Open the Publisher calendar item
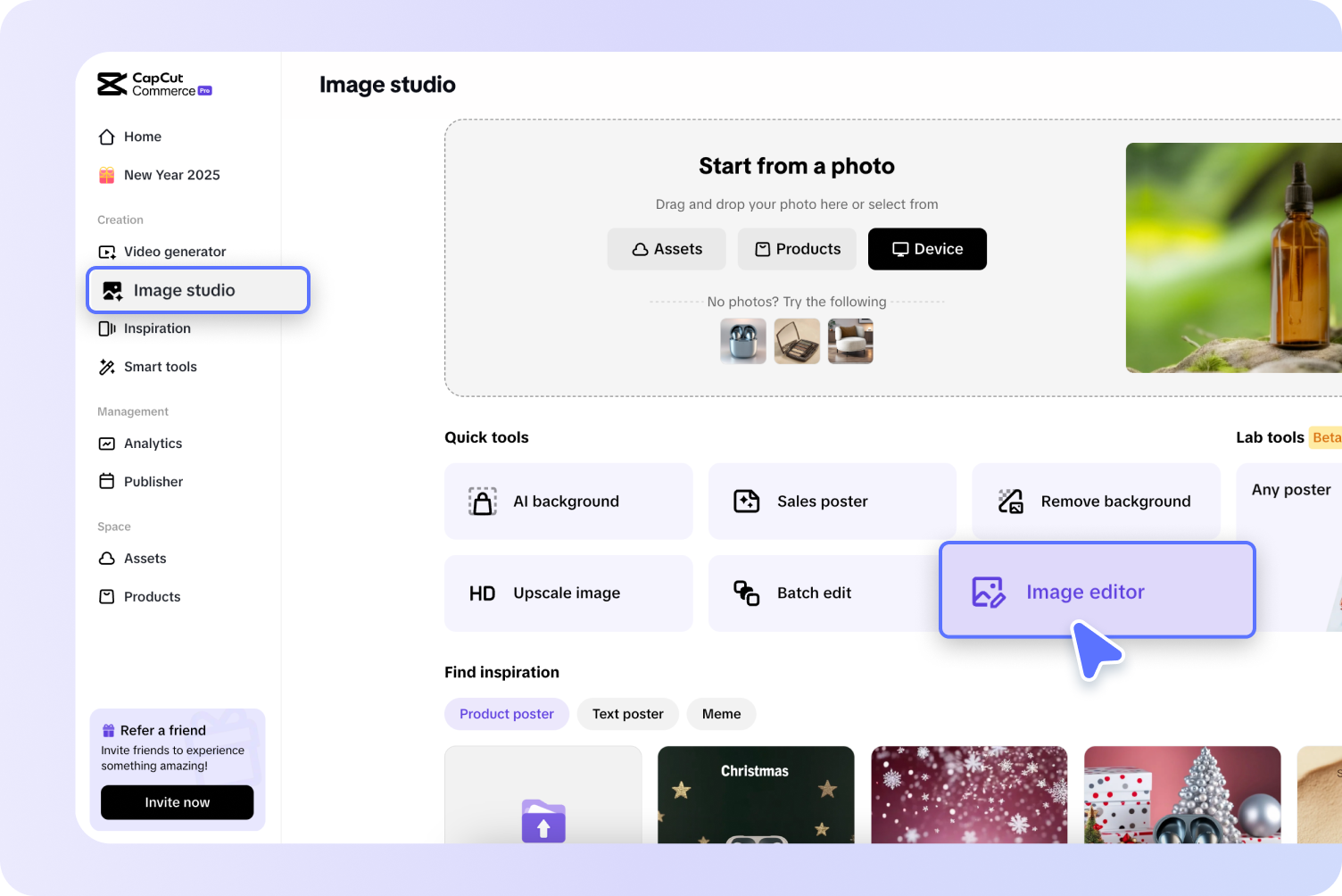The height and width of the screenshot is (896, 1342). pos(152,482)
